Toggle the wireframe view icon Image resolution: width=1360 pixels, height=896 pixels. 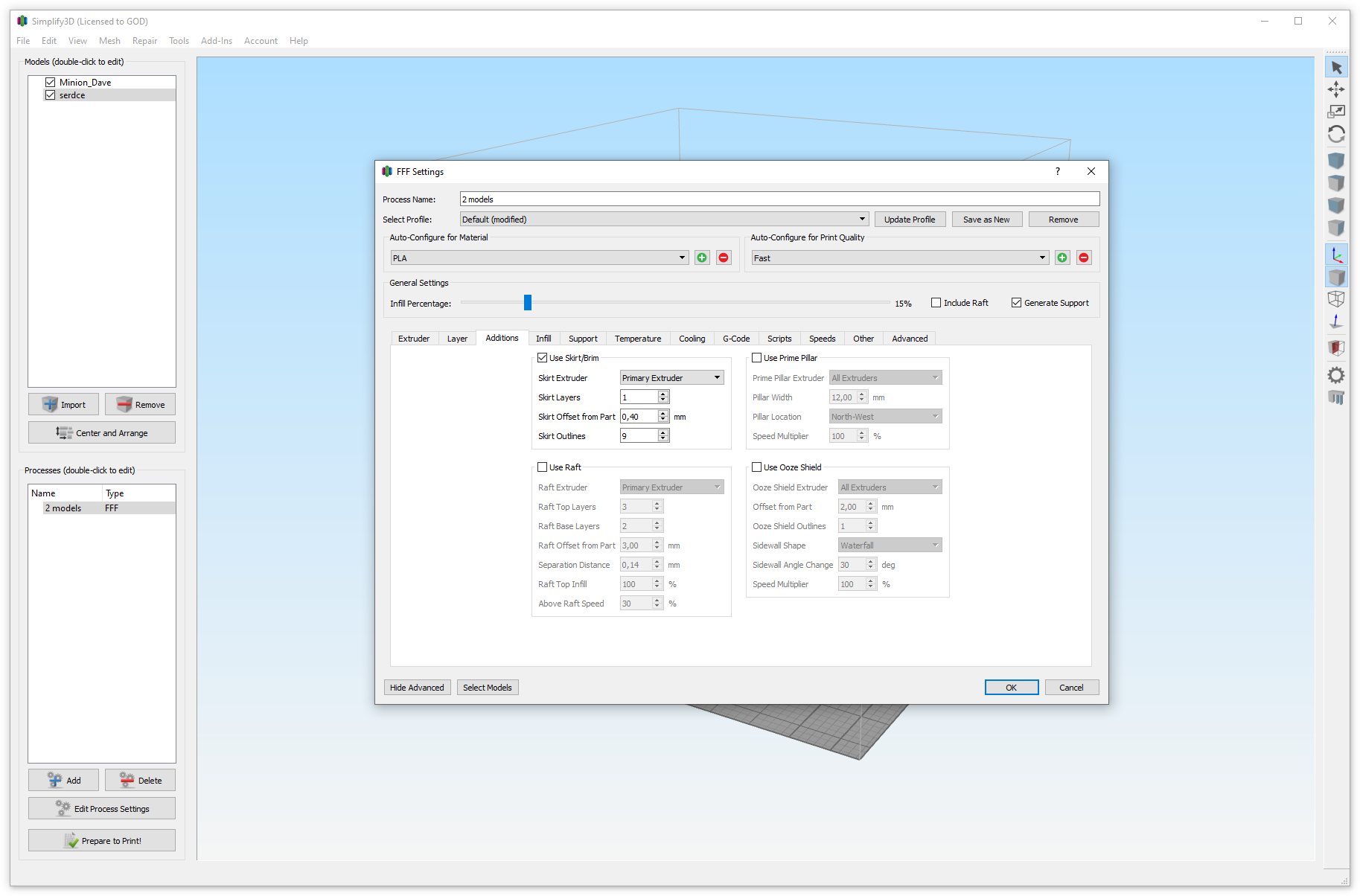pos(1336,299)
